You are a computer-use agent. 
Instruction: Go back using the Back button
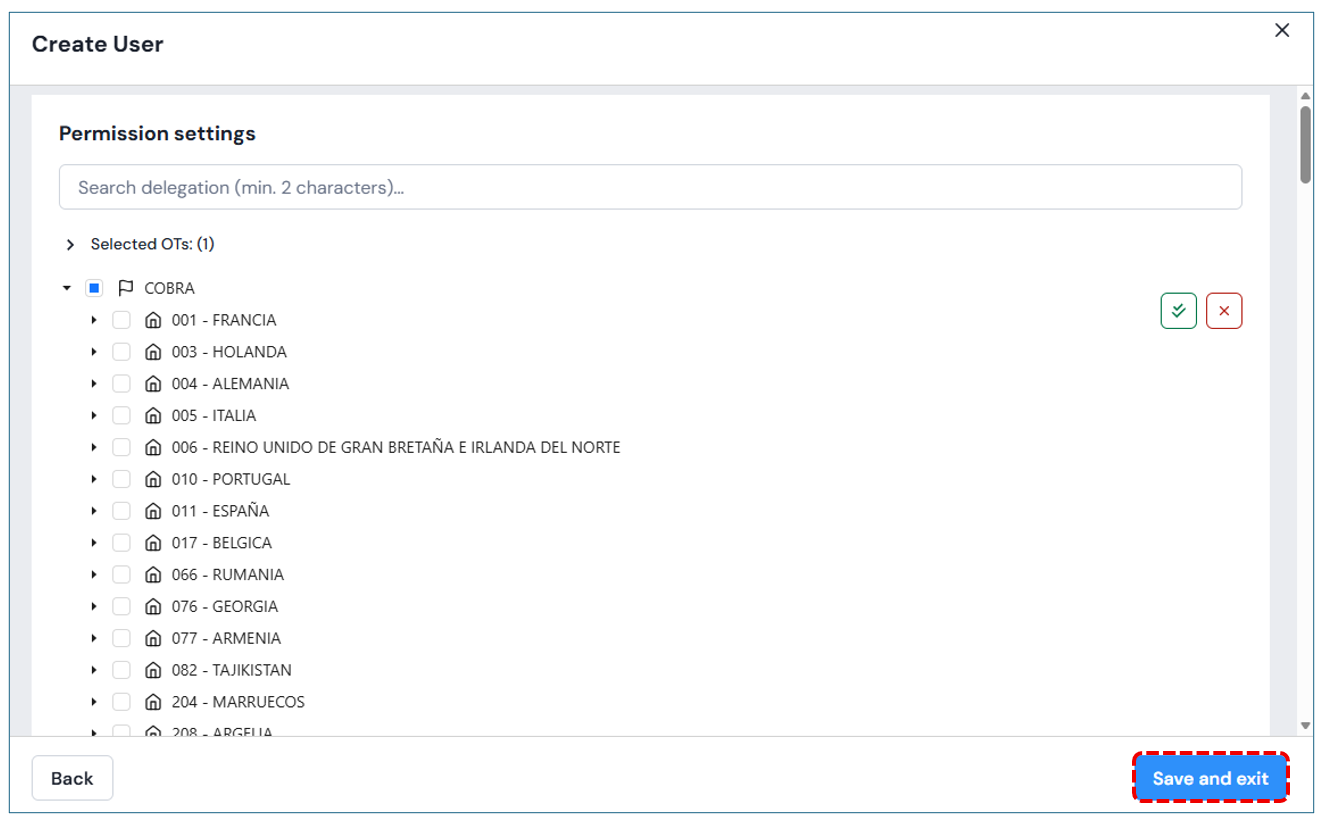point(72,778)
